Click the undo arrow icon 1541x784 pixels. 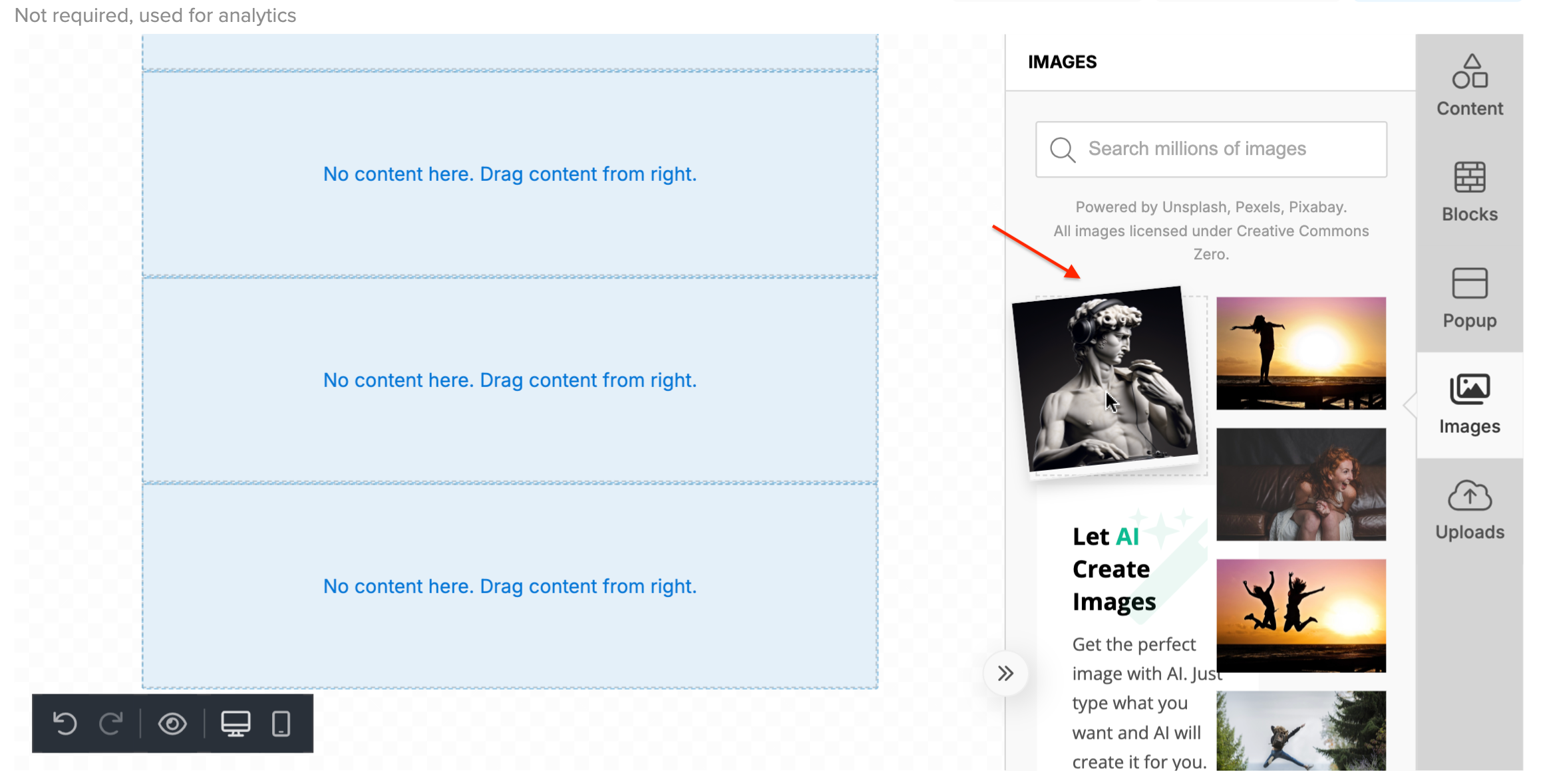65,723
